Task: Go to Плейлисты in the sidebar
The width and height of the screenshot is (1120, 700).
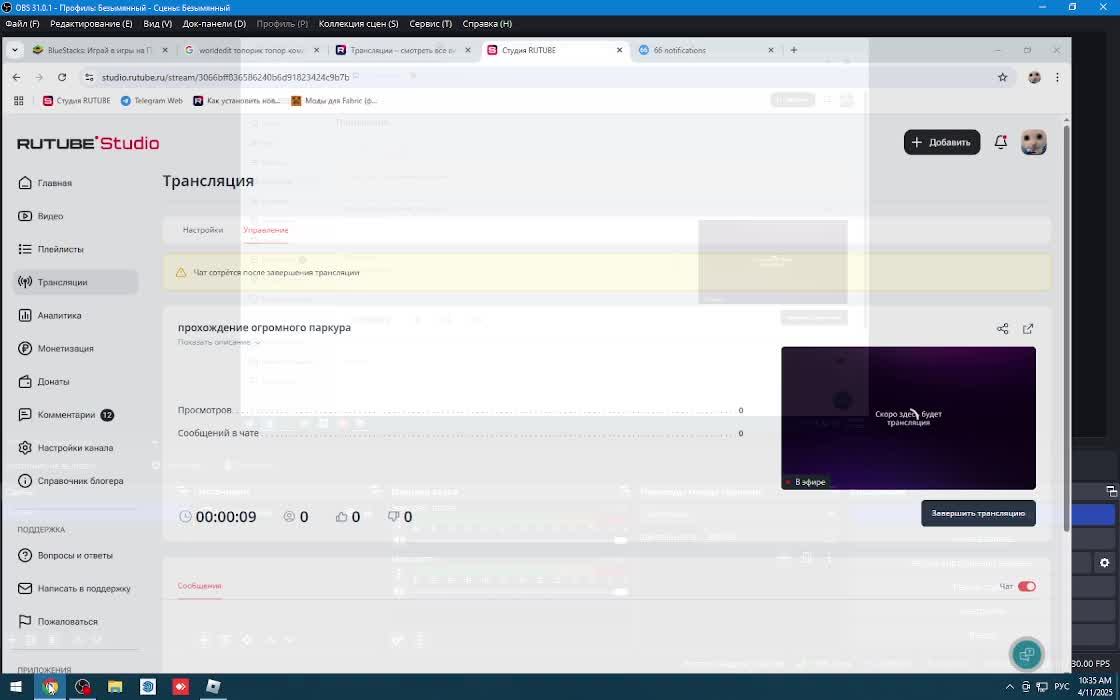Action: pos(51,249)
